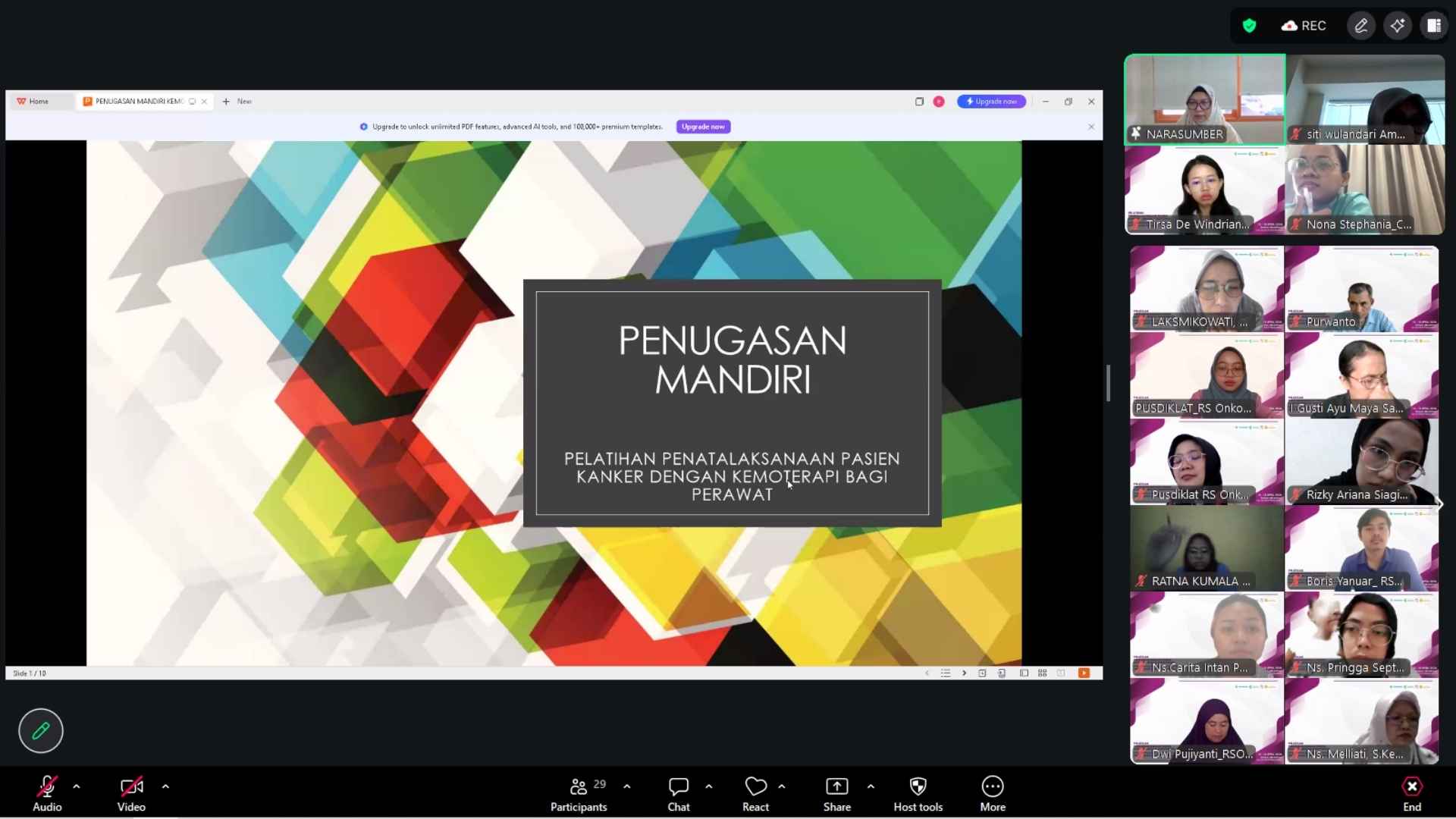Click the green encryption shield icon

pyautogui.click(x=1249, y=26)
